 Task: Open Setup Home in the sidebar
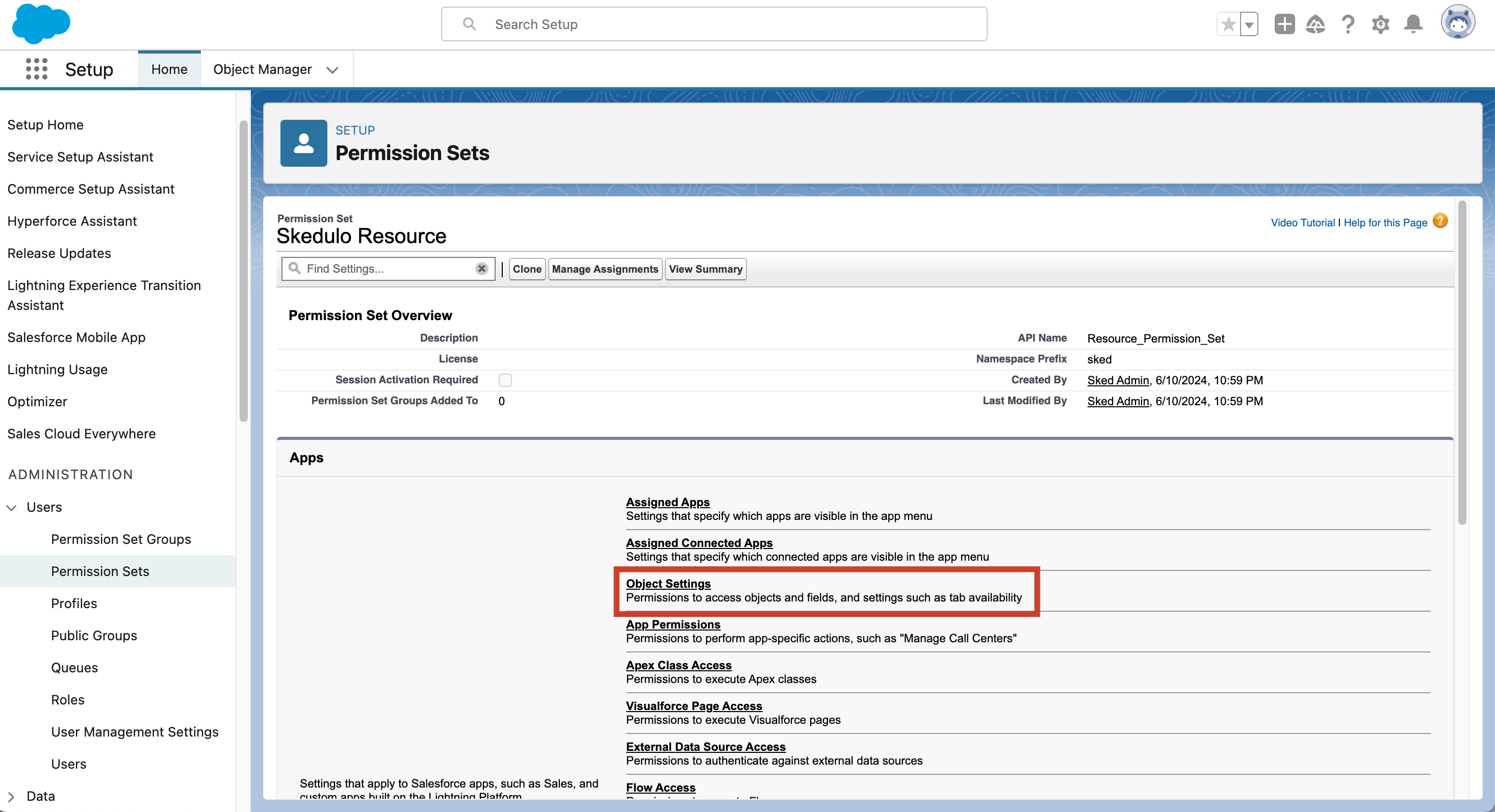45,125
